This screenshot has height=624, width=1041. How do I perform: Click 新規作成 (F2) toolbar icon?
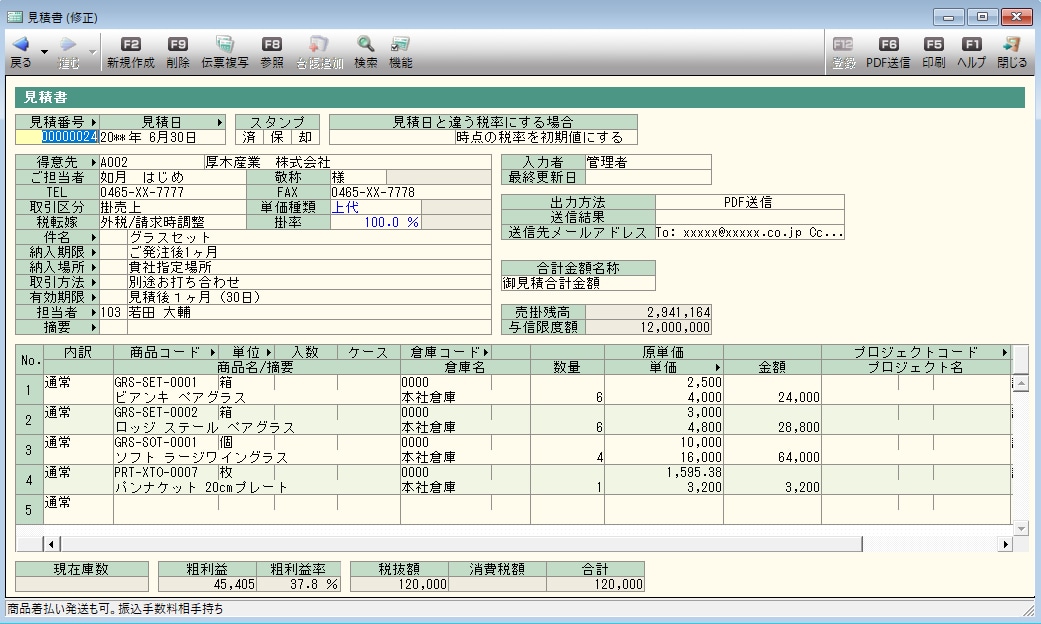(x=132, y=45)
